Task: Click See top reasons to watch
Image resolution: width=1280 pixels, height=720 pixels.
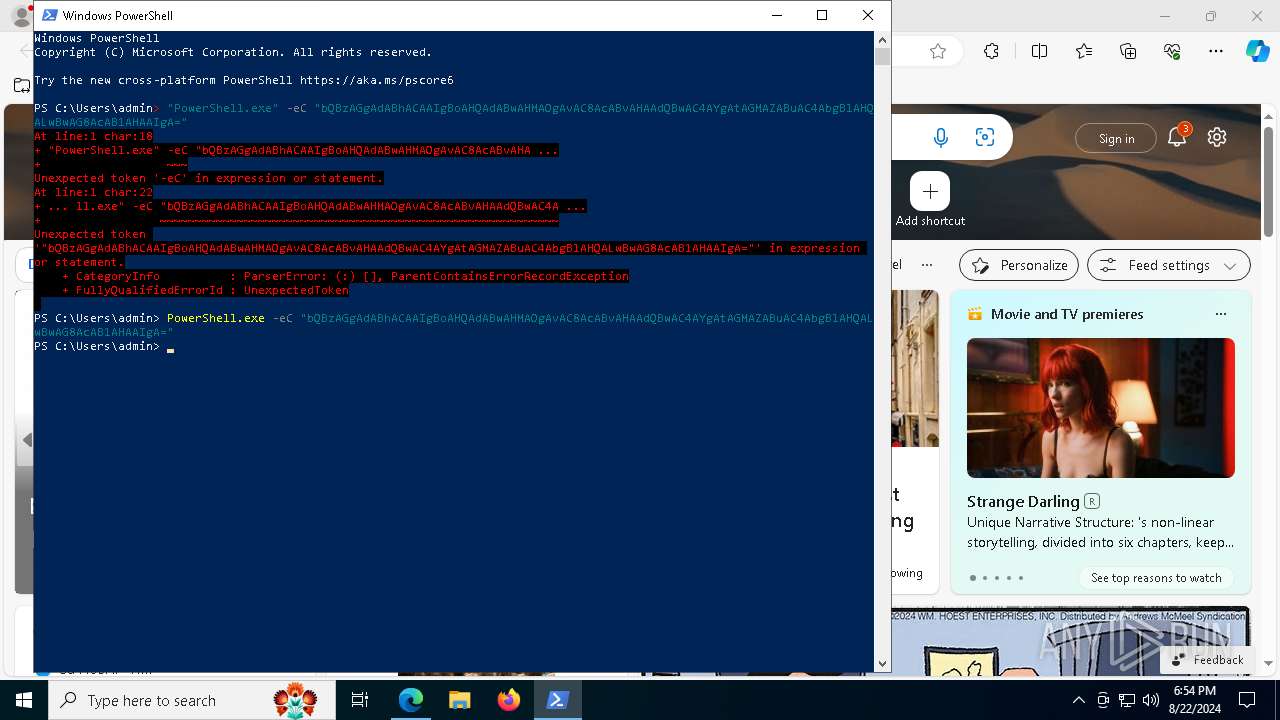Action: (x=1156, y=578)
